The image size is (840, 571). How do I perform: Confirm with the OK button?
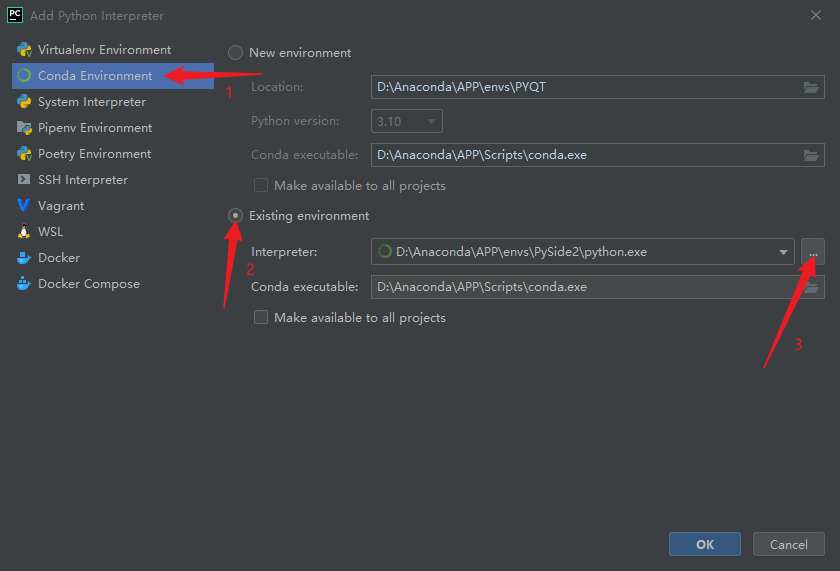coord(704,544)
